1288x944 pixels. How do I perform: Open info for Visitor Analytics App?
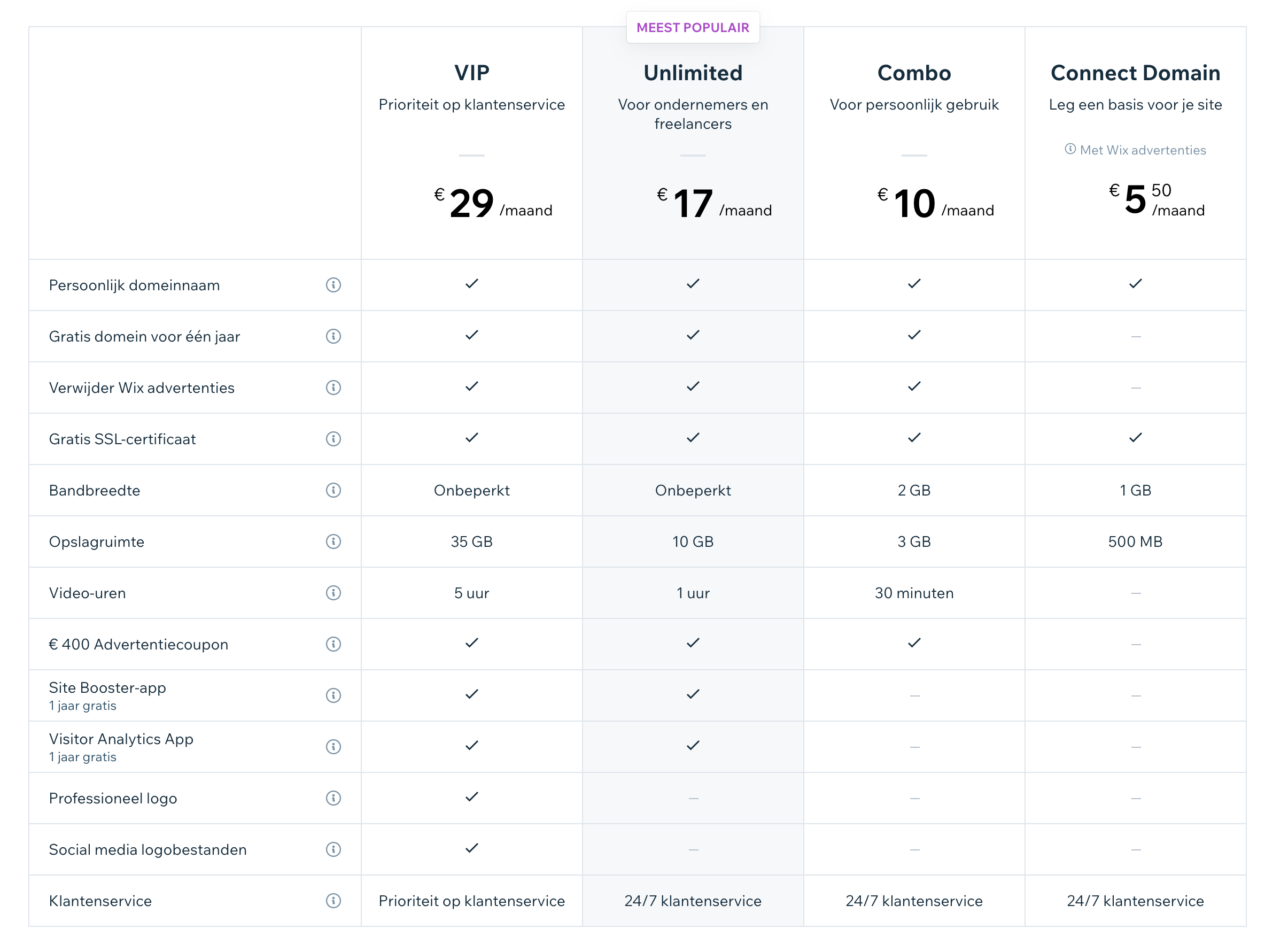coord(333,747)
